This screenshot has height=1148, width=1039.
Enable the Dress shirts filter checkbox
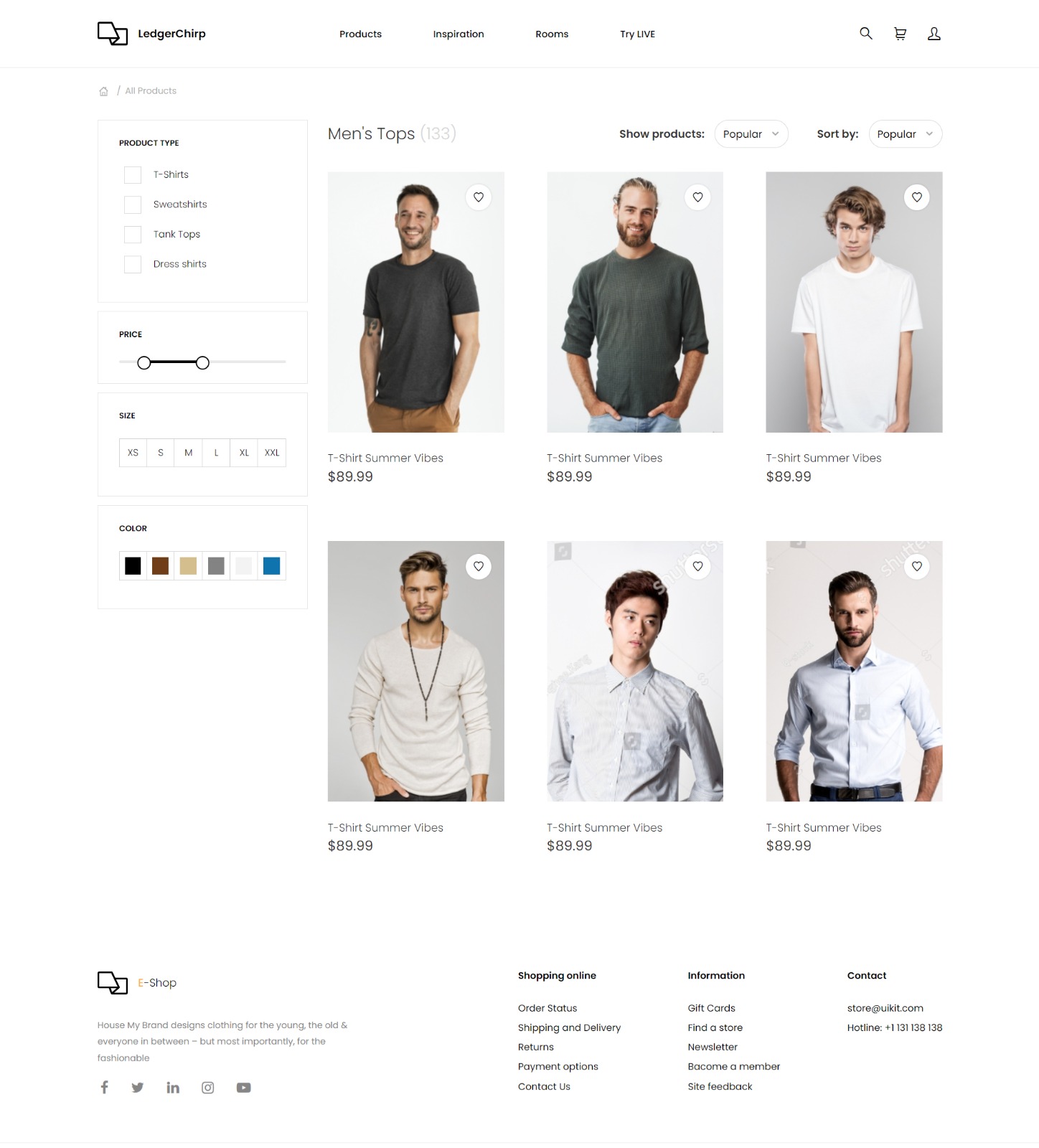133,264
